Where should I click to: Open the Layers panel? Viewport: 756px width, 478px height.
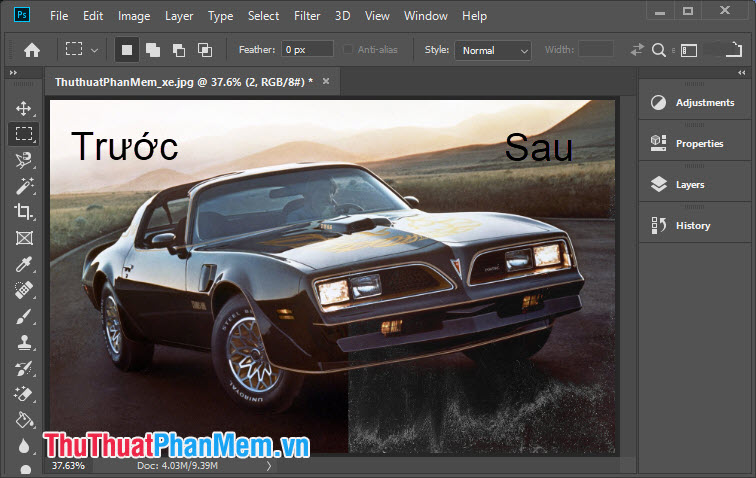tap(689, 184)
